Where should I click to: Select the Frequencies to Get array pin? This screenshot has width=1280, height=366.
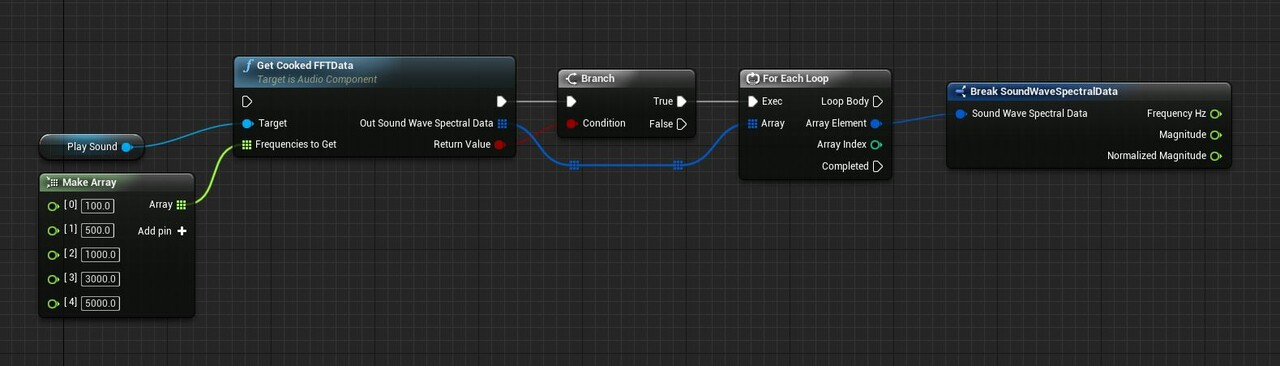[247, 145]
